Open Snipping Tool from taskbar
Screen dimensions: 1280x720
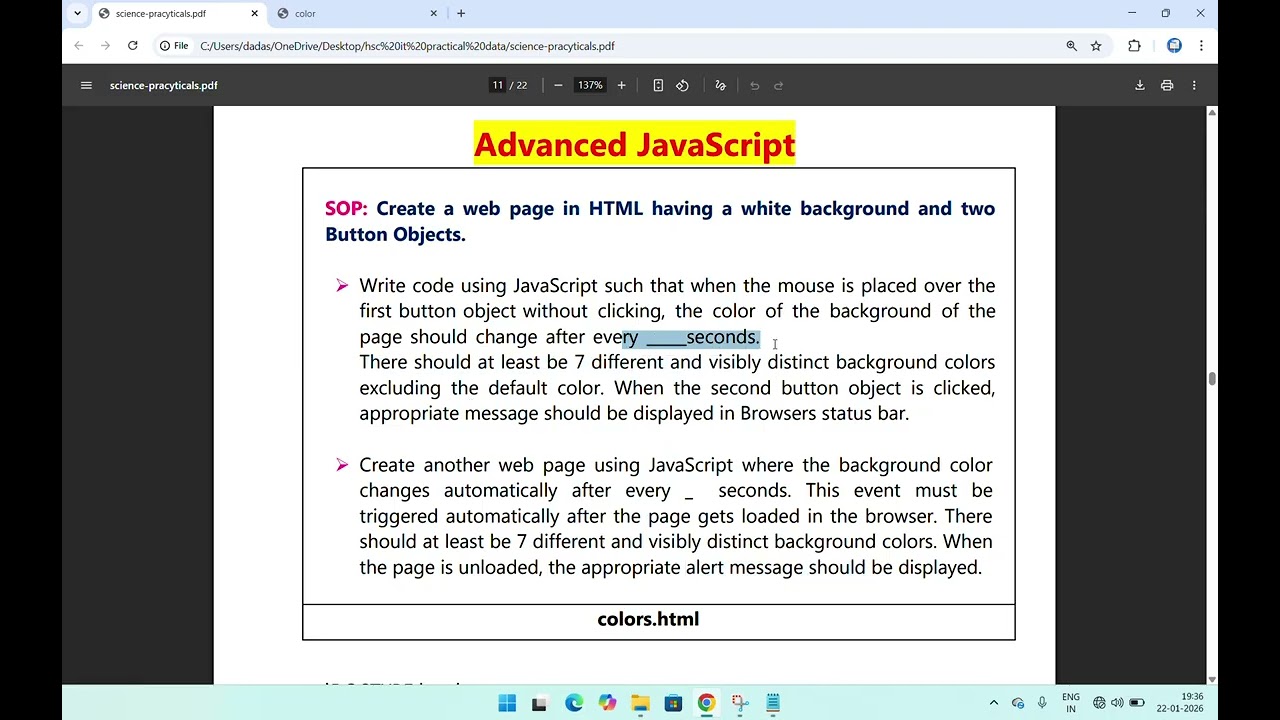[740, 703]
